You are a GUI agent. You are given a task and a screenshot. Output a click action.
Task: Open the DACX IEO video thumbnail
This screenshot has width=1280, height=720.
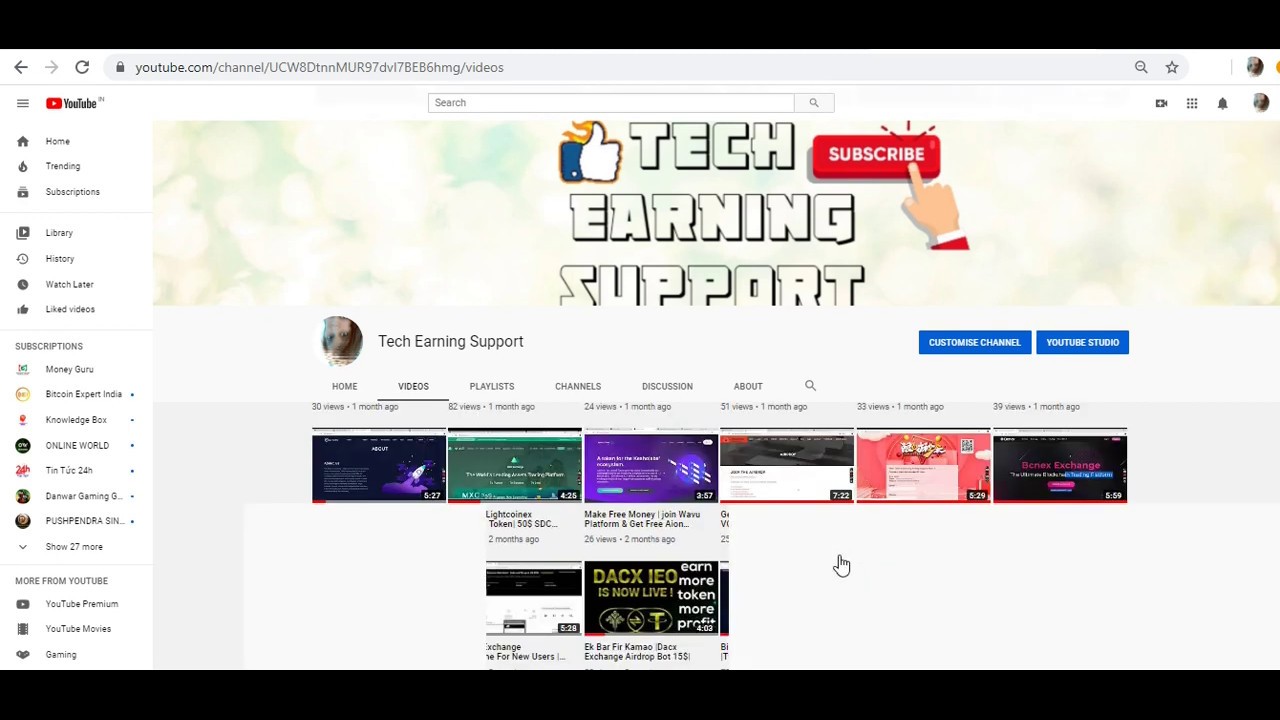point(651,598)
